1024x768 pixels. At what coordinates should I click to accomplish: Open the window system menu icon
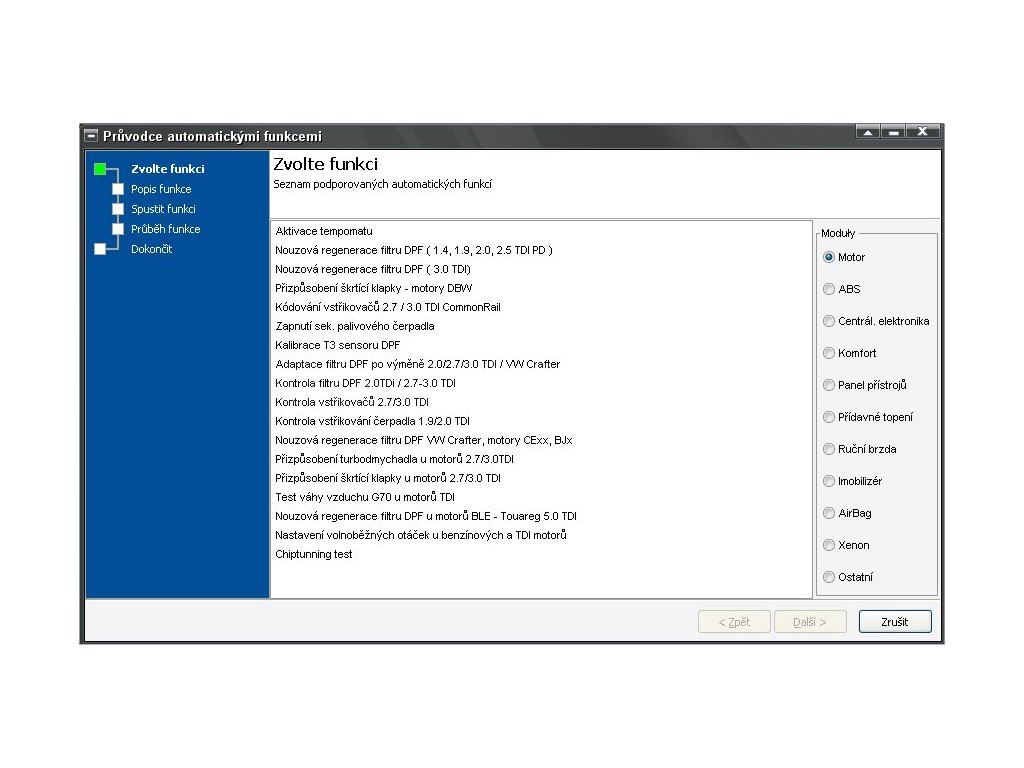pos(91,136)
